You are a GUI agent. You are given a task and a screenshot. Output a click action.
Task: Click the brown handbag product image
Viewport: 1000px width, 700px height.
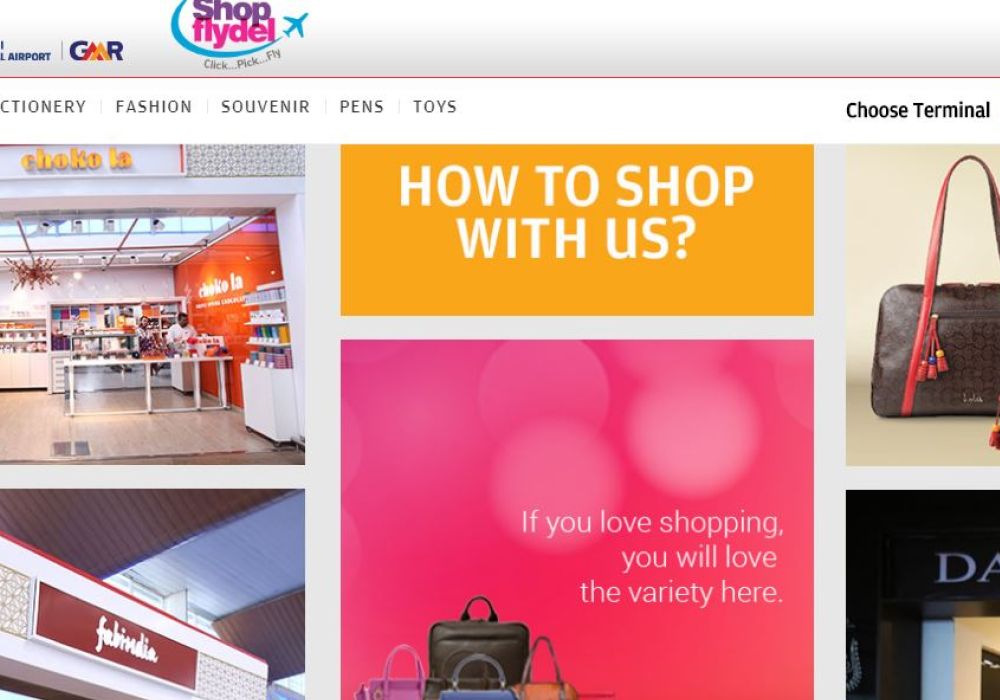(x=923, y=305)
